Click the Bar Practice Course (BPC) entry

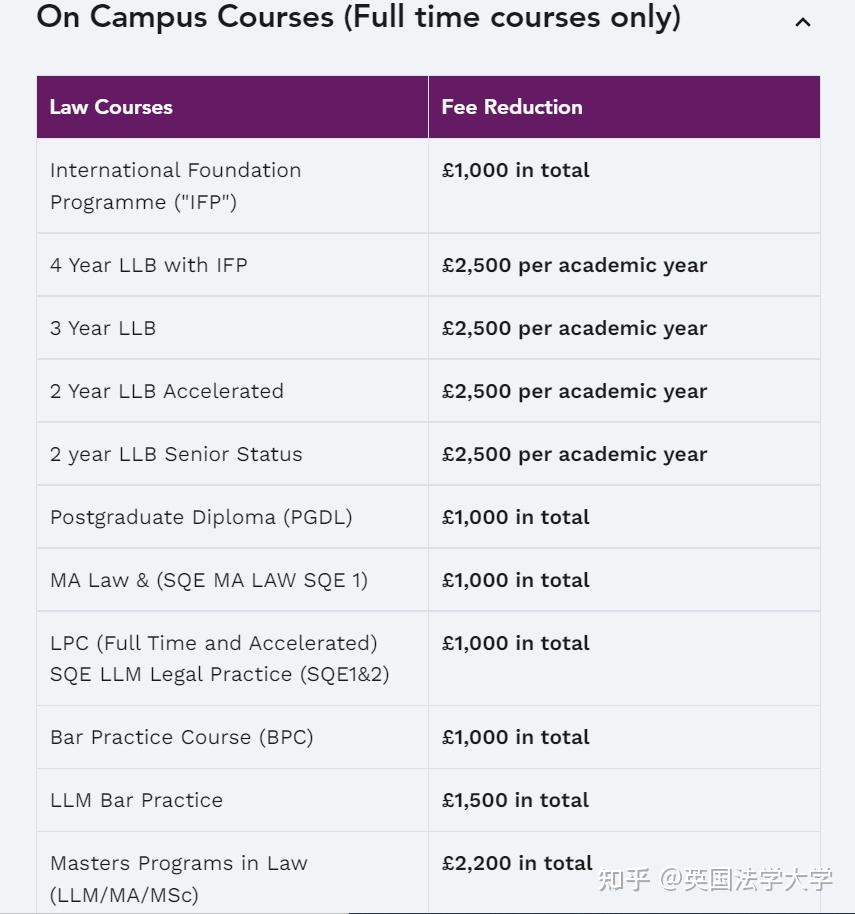click(x=182, y=737)
